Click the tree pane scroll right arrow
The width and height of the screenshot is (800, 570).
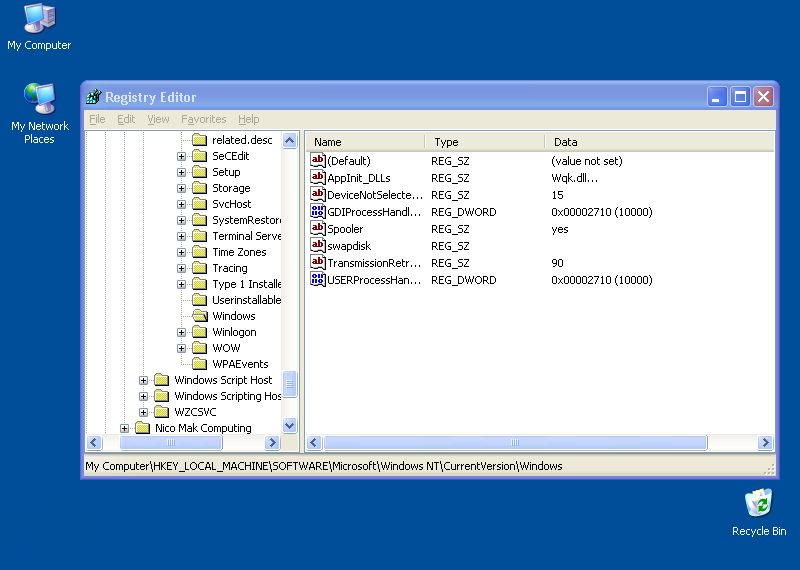tap(272, 442)
